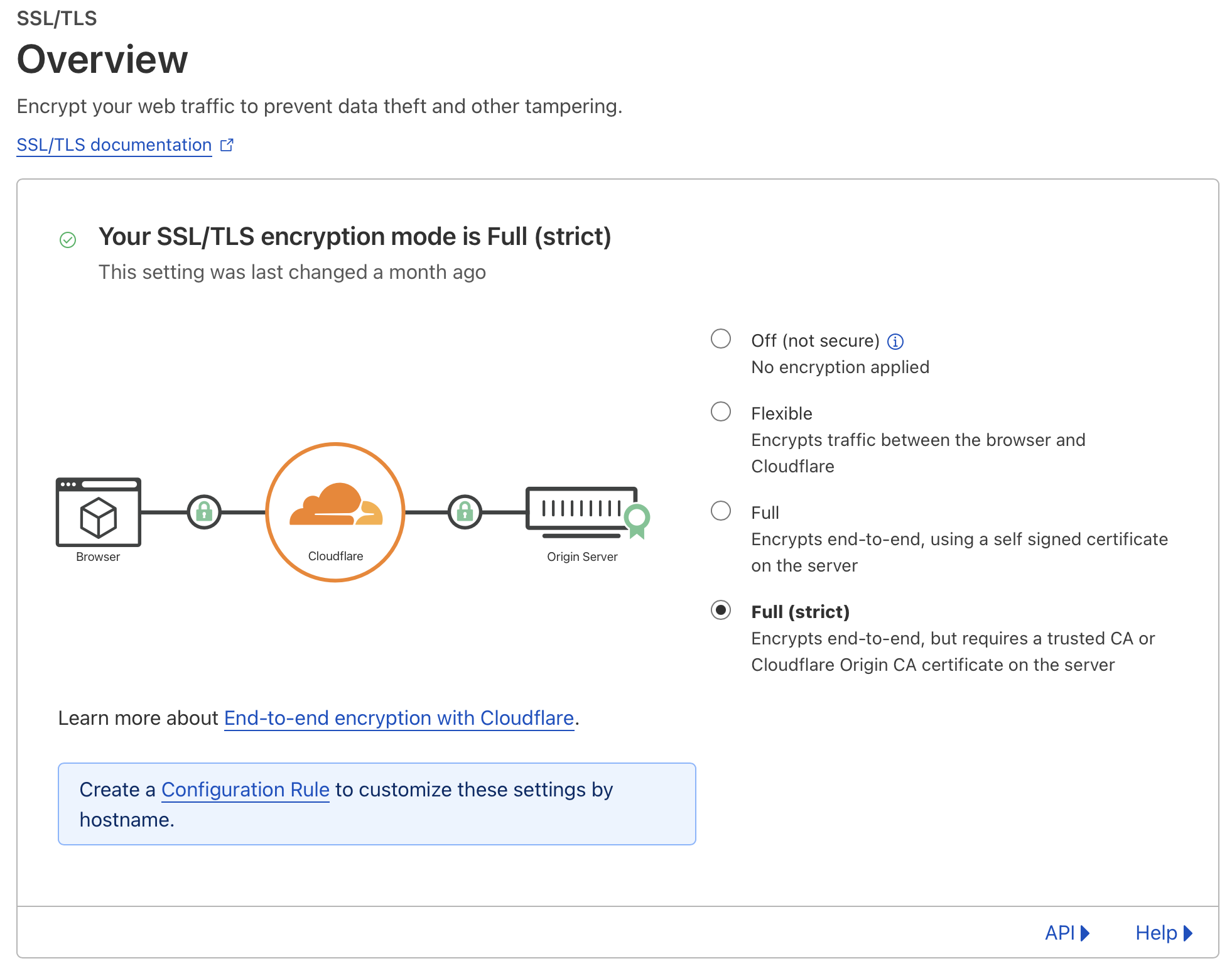Click the 'Origin Server' diagram label
The image size is (1232, 966).
(582, 556)
